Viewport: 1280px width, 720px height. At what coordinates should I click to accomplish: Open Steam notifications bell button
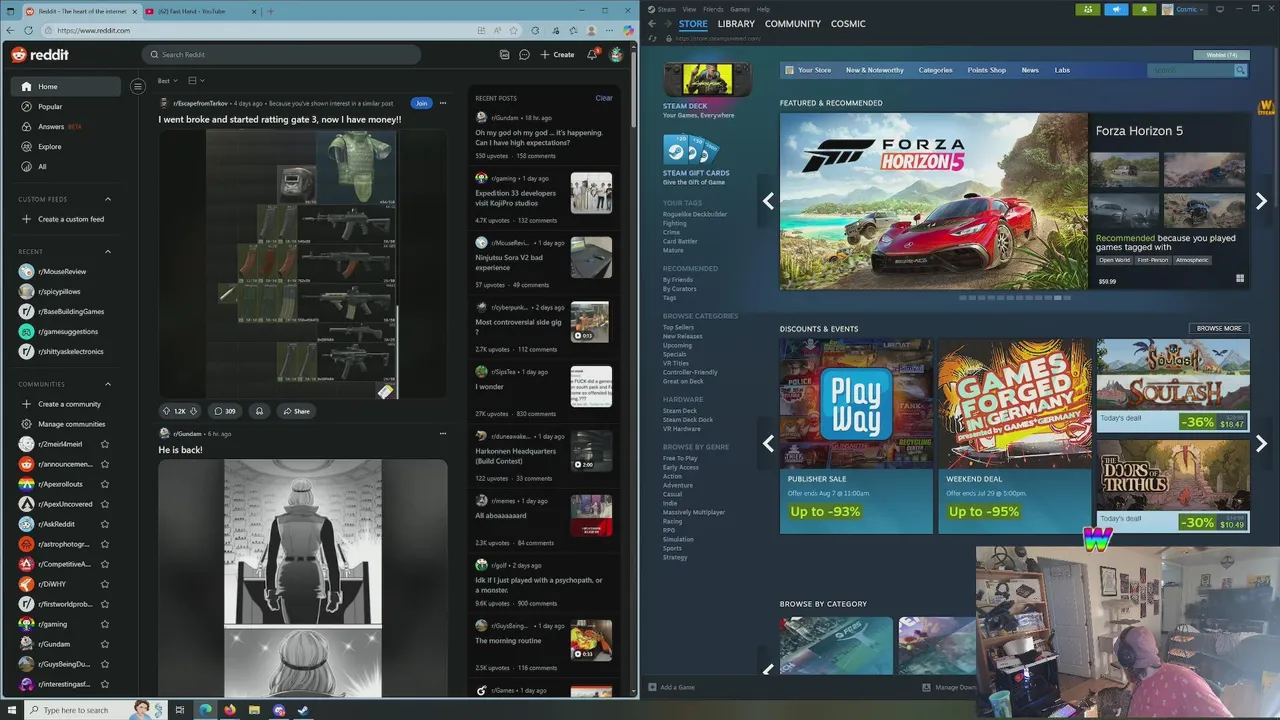pos(1144,9)
